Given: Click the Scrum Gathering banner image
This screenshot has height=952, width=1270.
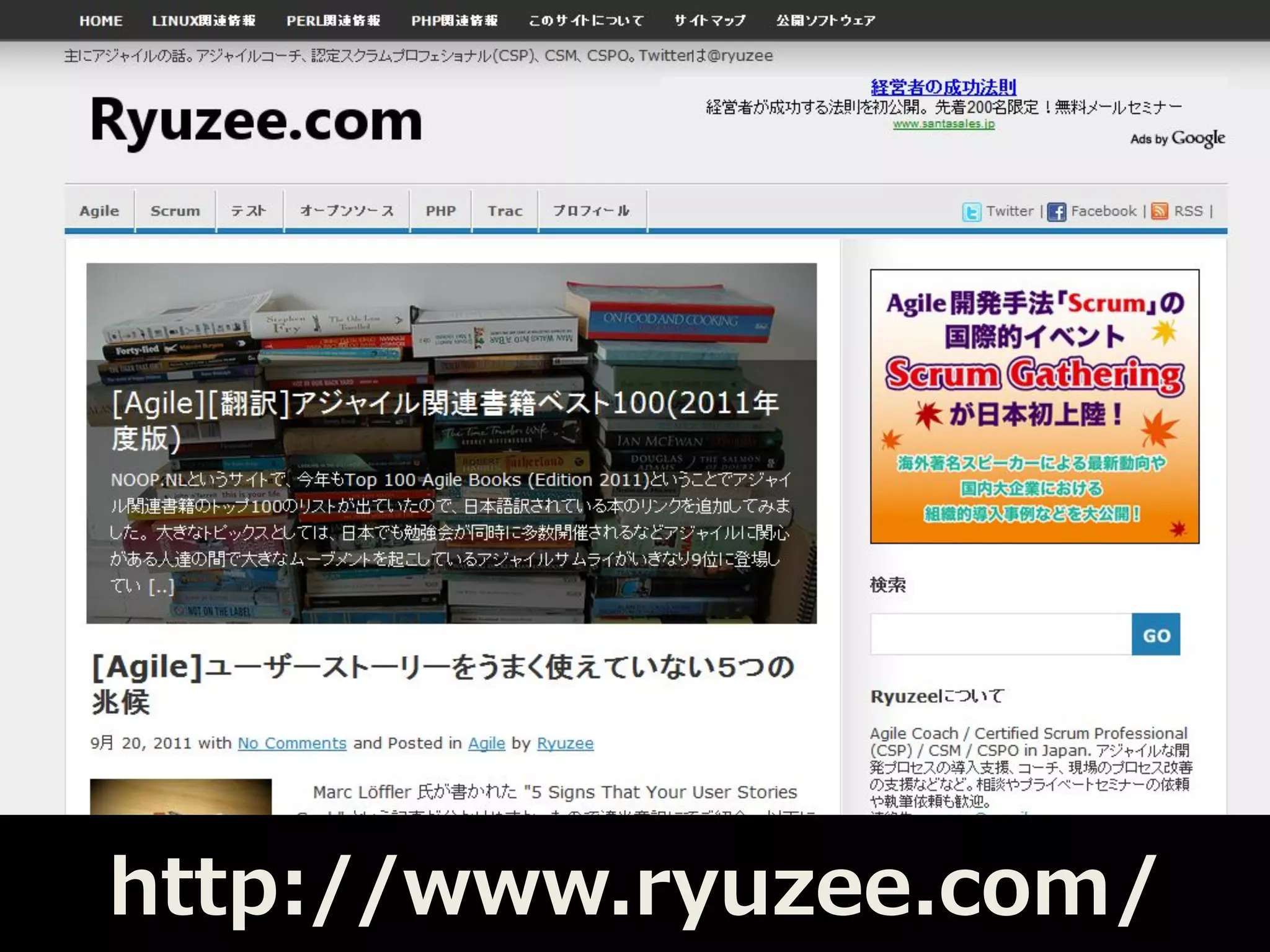Looking at the screenshot, I should 1034,406.
